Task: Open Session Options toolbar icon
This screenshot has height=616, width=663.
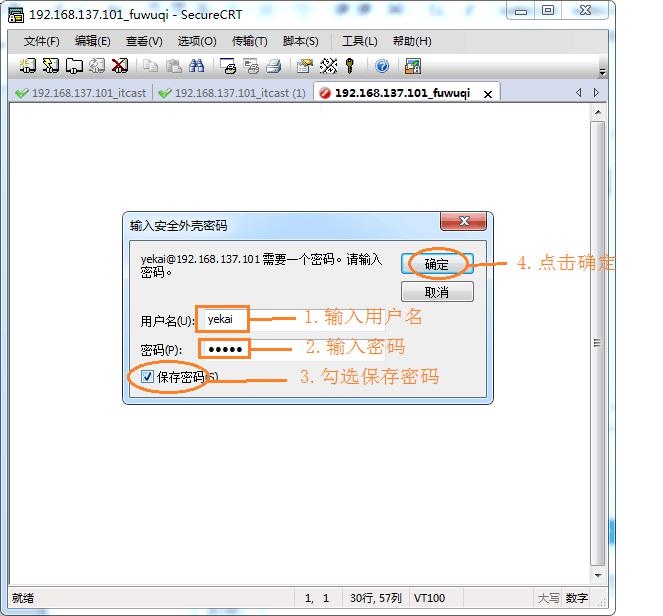Action: [x=304, y=66]
